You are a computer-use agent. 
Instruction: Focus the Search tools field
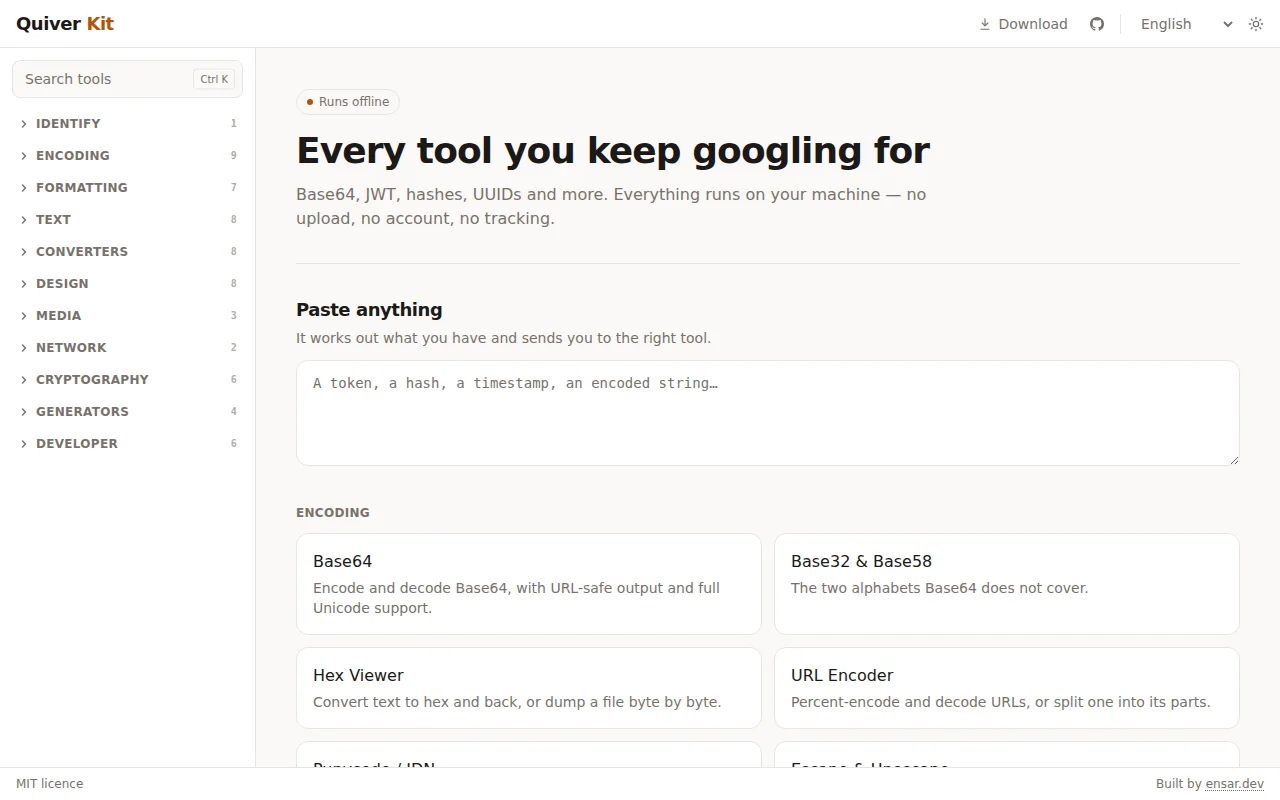point(127,79)
